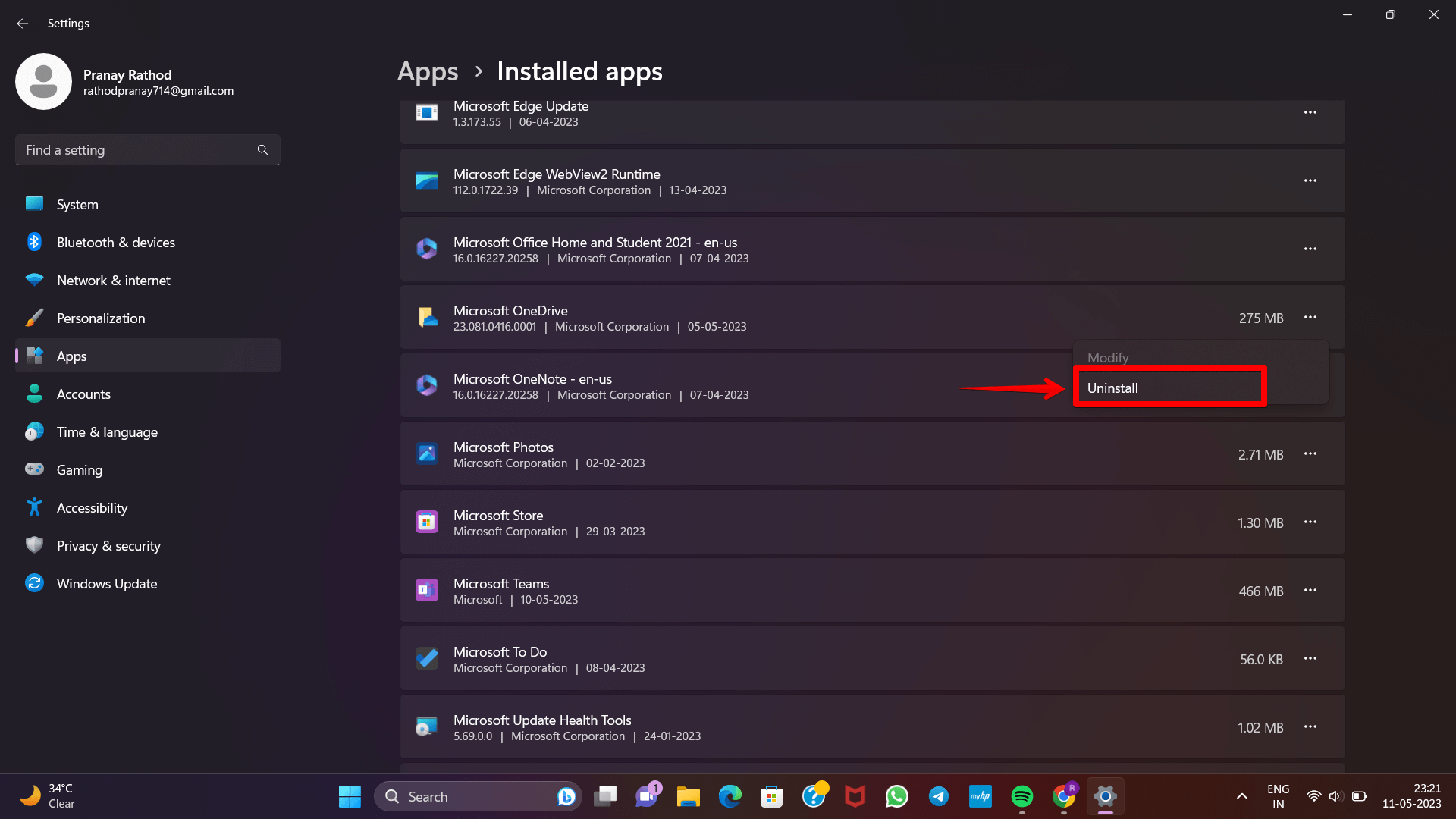Click the Microsoft Update Health Tools icon

click(x=427, y=726)
